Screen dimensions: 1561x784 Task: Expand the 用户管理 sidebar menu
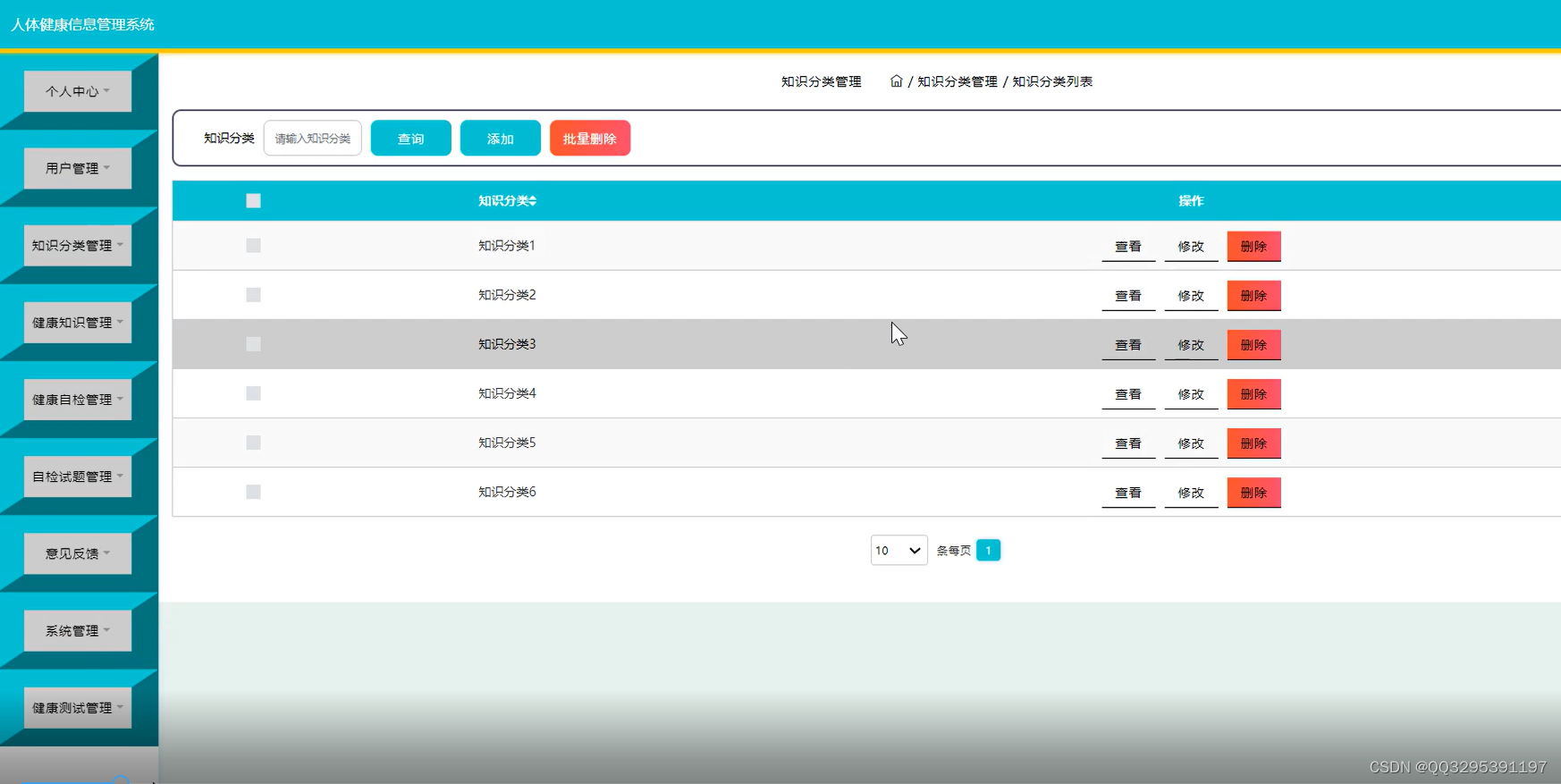78,168
